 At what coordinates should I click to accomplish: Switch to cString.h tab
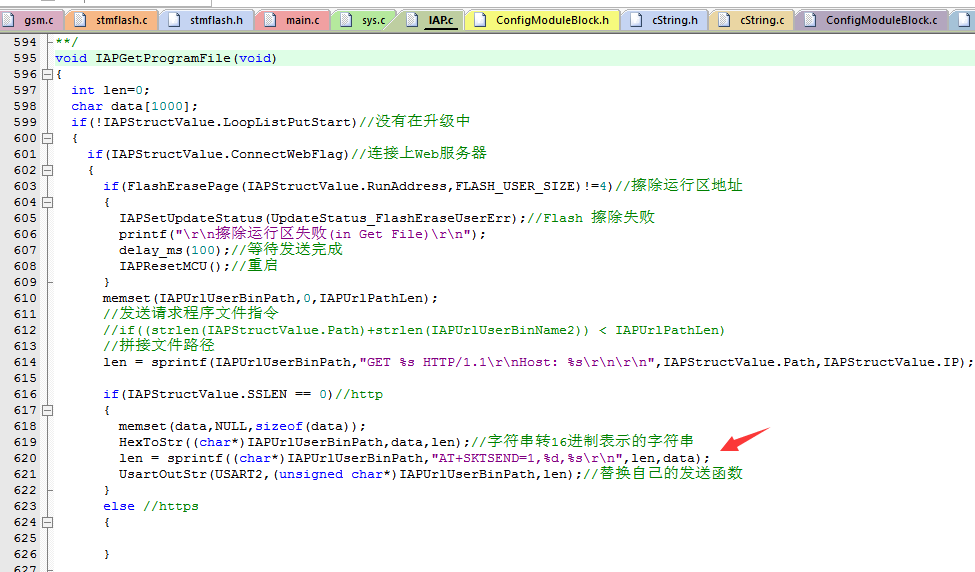(665, 21)
